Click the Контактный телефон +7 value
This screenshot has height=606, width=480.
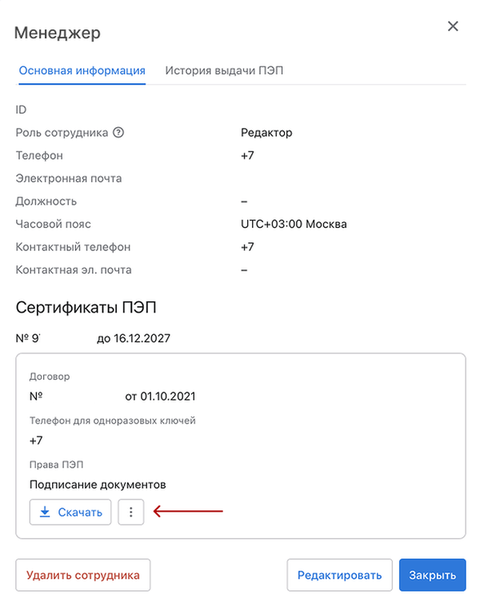click(x=247, y=247)
